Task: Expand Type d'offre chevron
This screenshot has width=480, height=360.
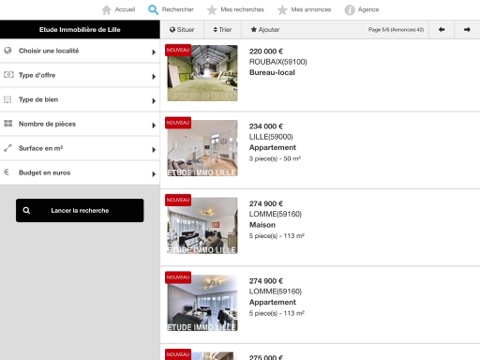Action: pyautogui.click(x=154, y=77)
